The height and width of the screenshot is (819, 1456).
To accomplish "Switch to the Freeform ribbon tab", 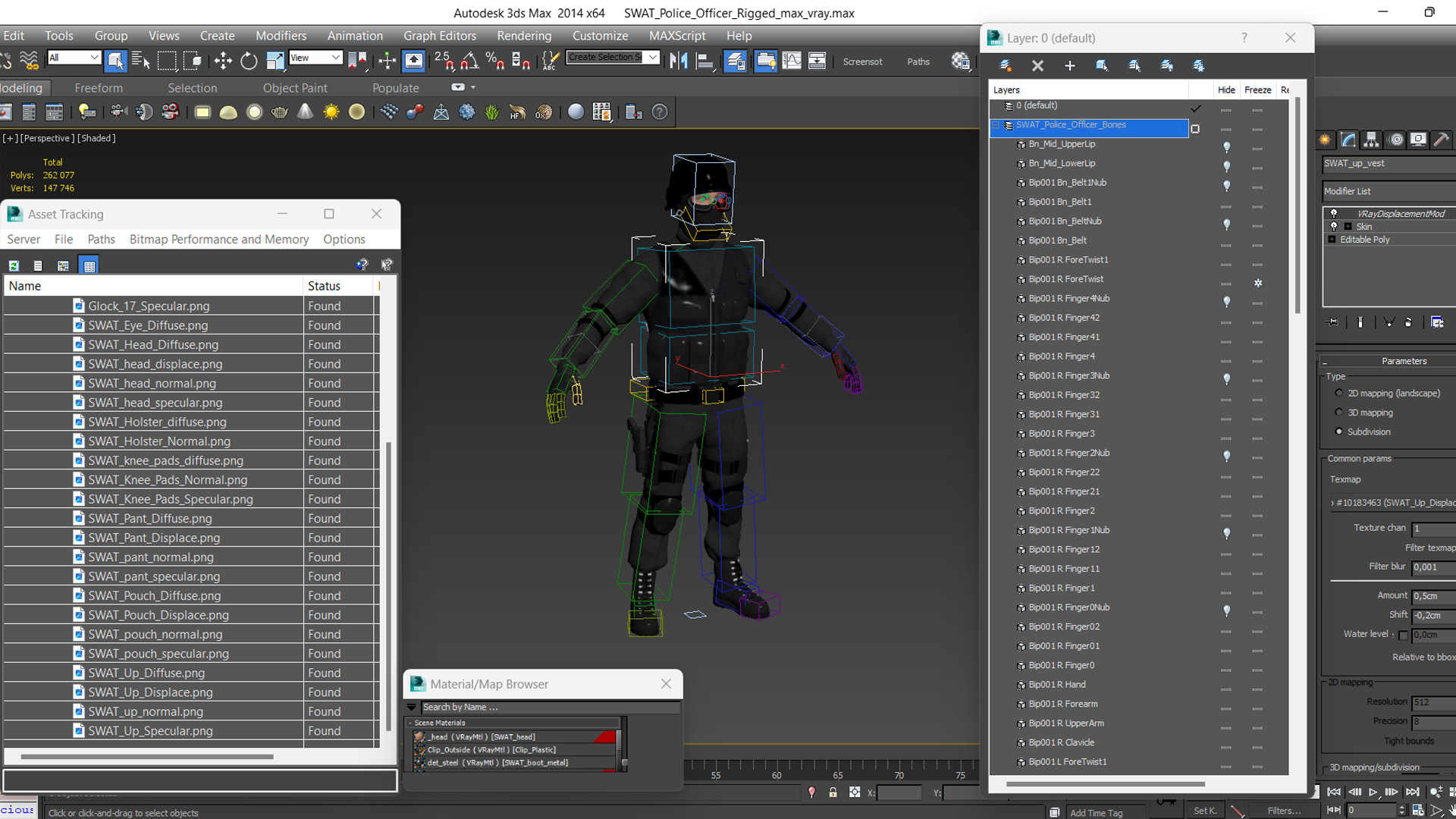I will point(99,88).
